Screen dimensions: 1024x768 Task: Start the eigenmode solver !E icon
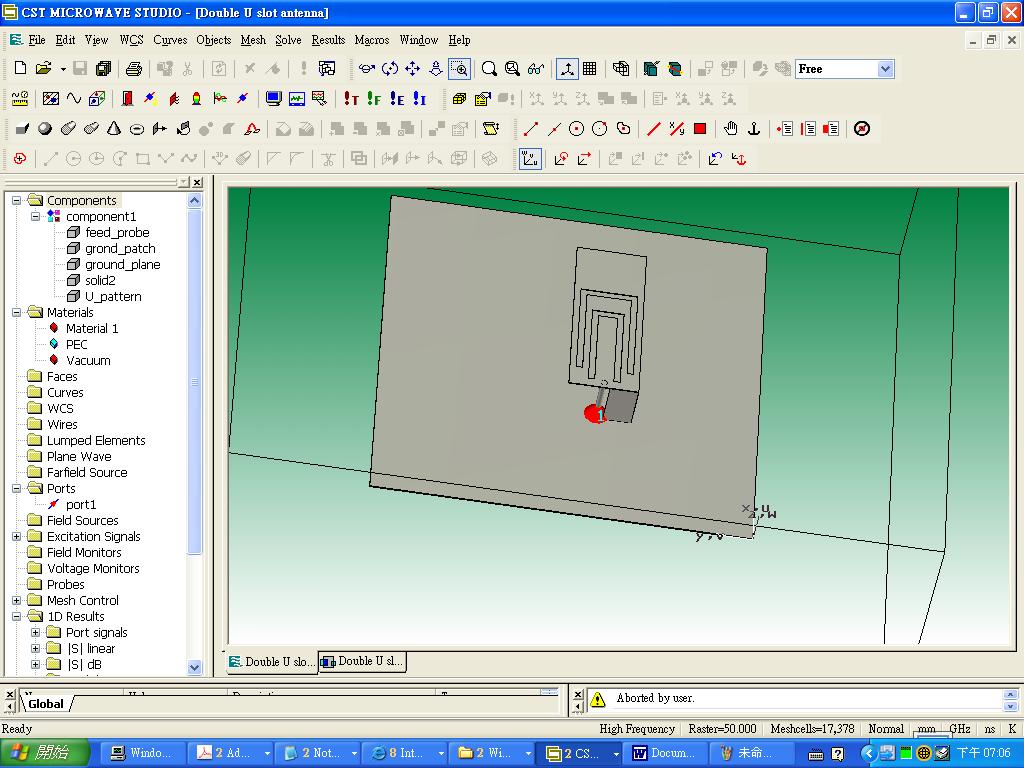point(397,99)
